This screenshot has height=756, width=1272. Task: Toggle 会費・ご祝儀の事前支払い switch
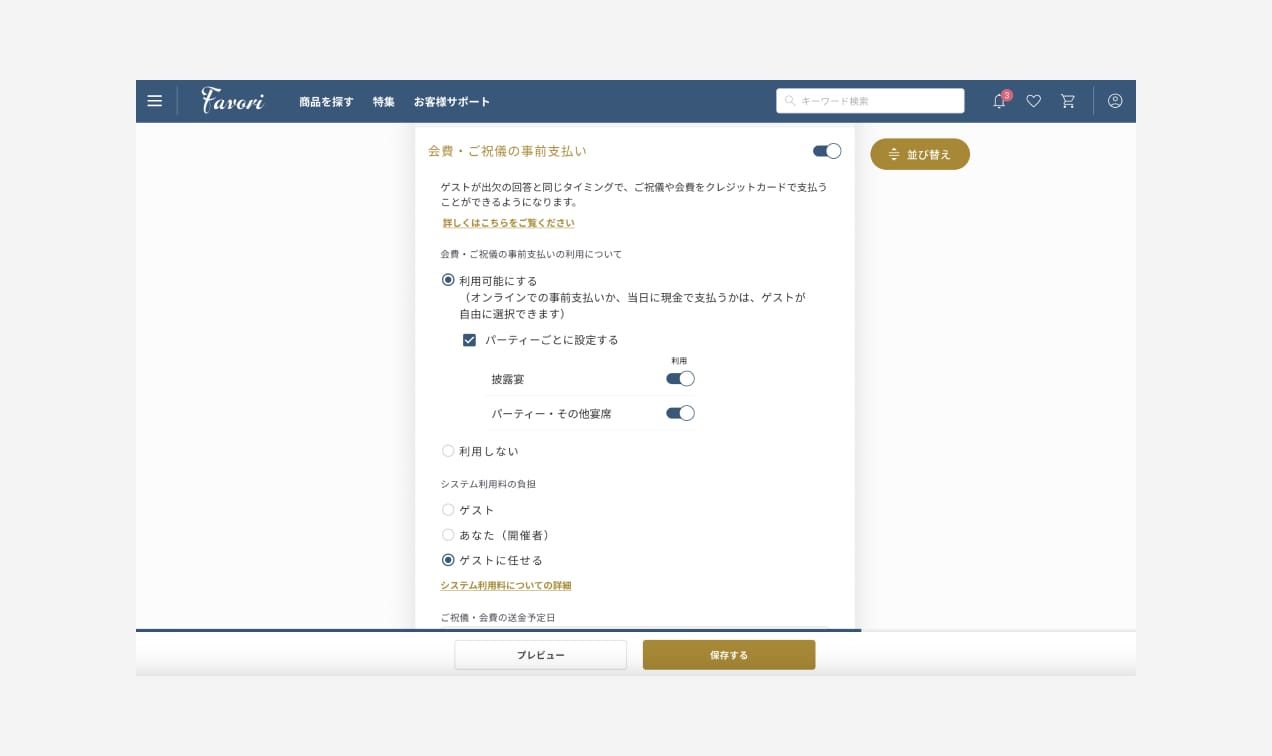click(827, 151)
